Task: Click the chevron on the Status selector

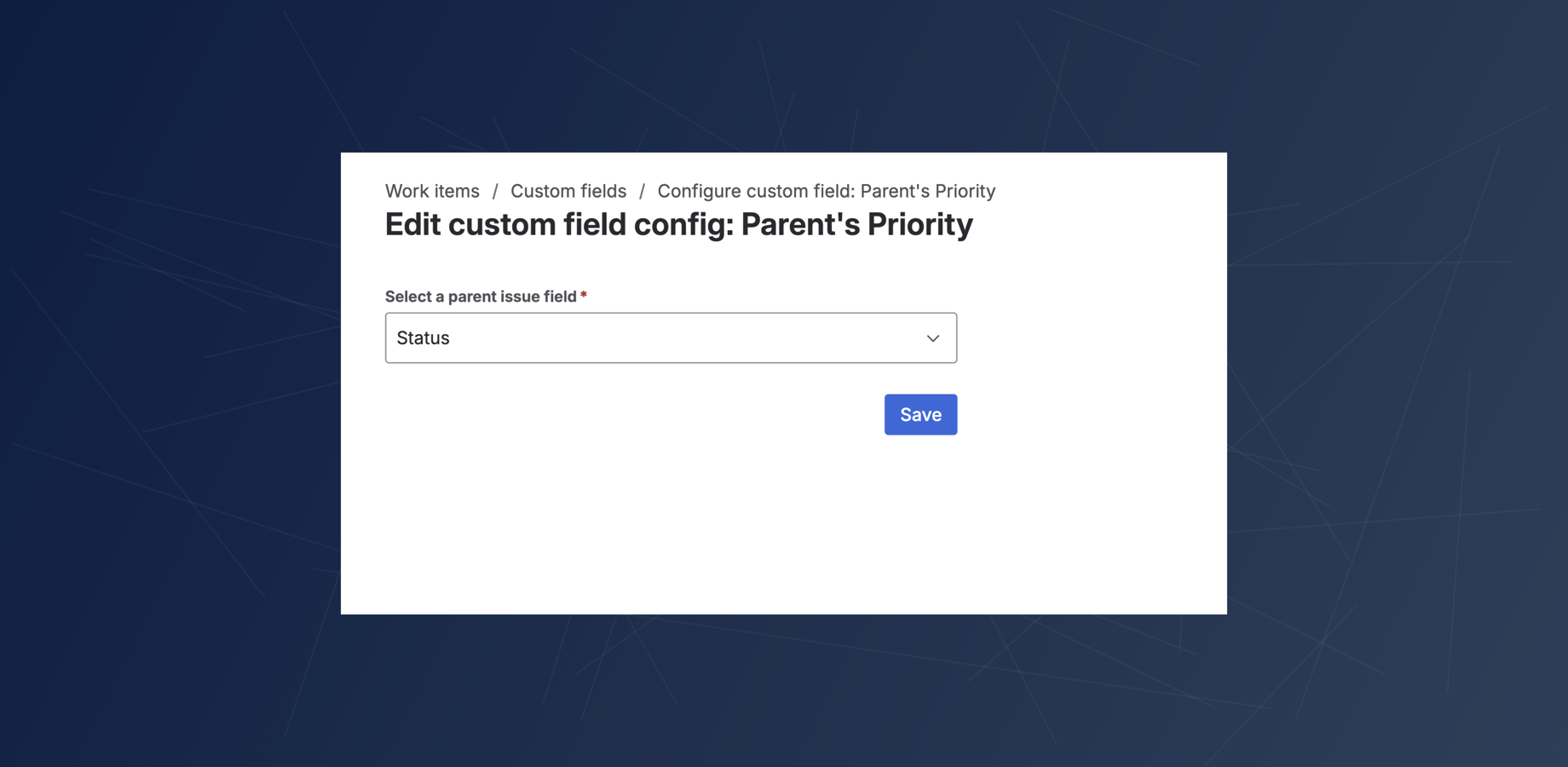Action: pos(931,337)
